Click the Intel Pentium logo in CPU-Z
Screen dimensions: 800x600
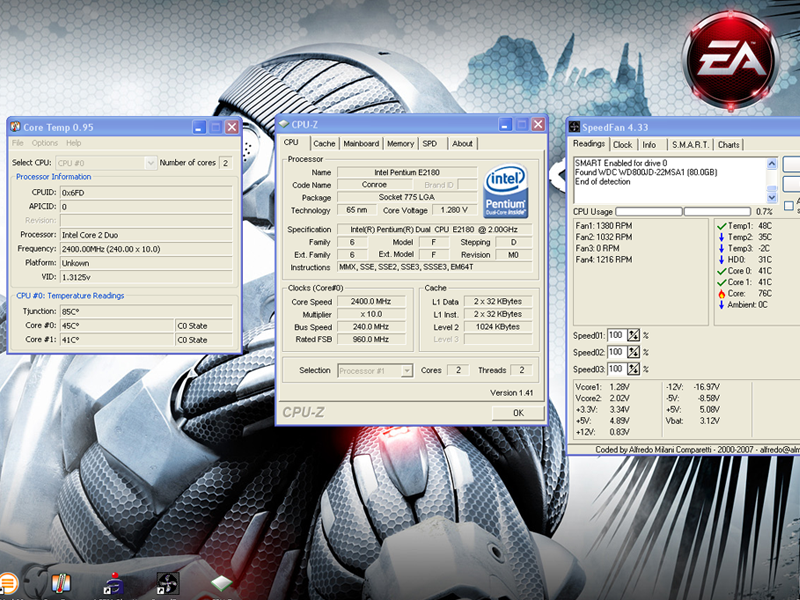coord(505,191)
